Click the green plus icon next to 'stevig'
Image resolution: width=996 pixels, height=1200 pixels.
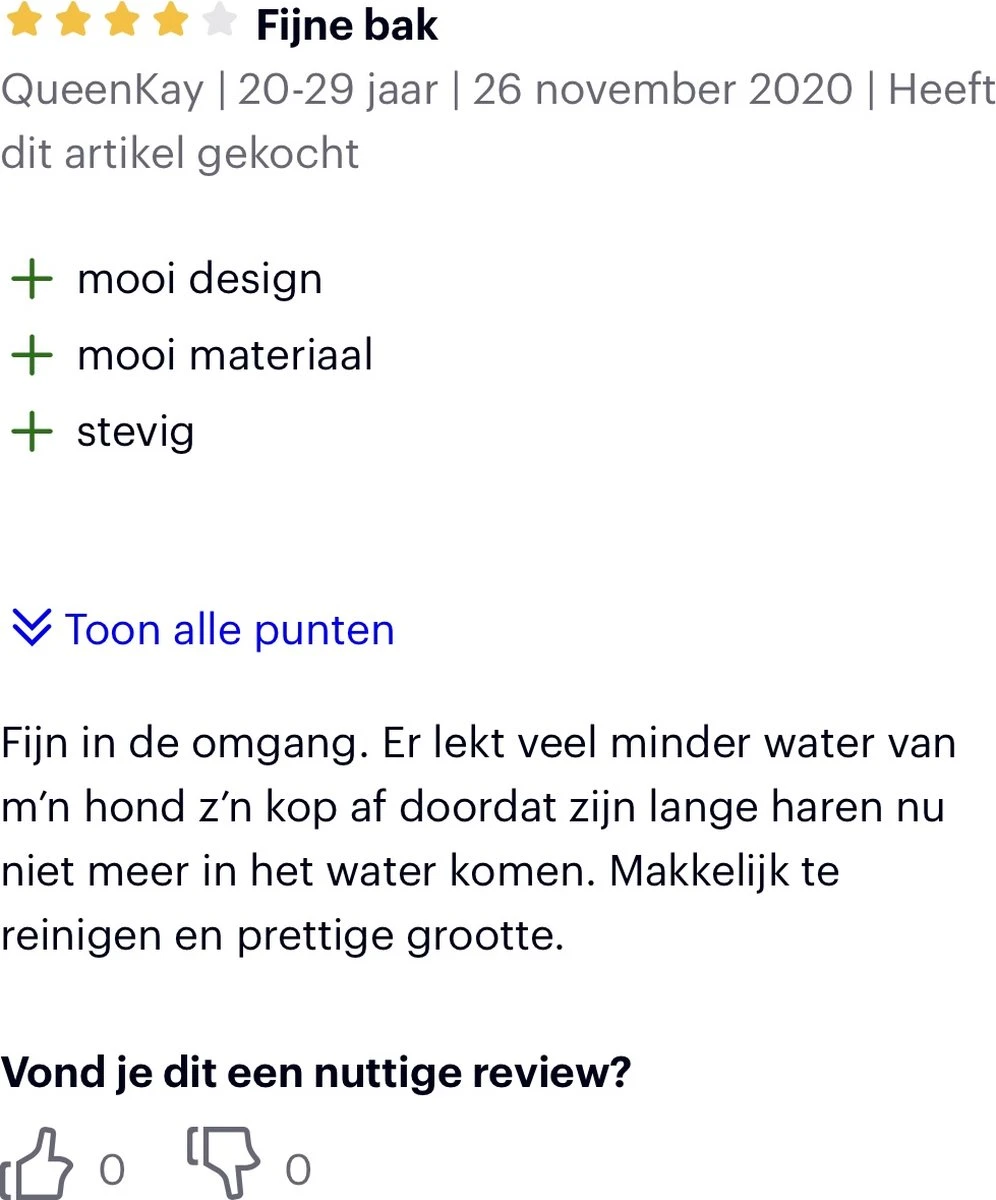click(x=32, y=431)
